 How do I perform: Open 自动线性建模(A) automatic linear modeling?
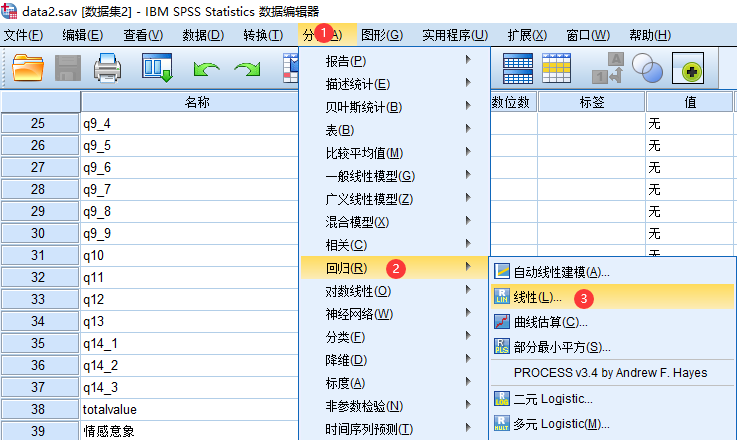(x=612, y=272)
